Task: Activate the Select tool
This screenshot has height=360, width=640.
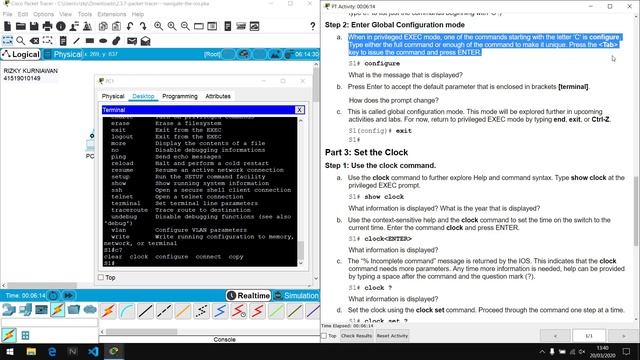Action: tap(7, 40)
